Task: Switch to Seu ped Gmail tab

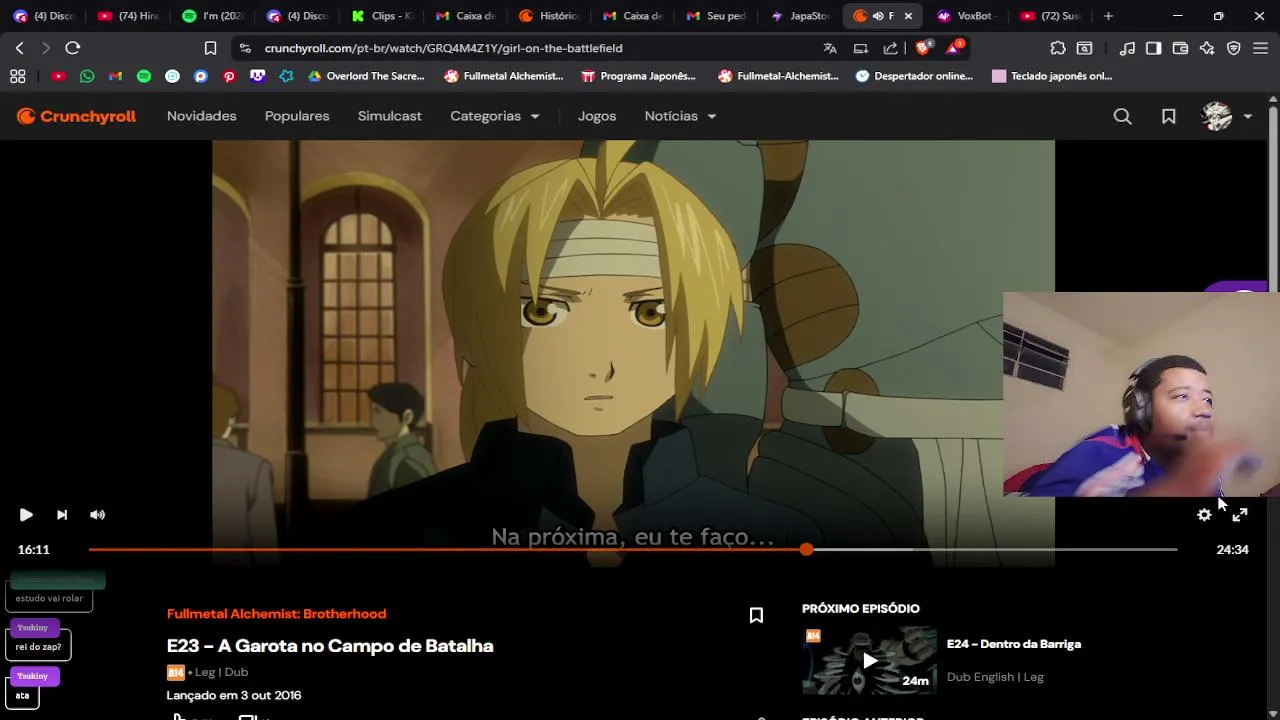Action: click(718, 16)
